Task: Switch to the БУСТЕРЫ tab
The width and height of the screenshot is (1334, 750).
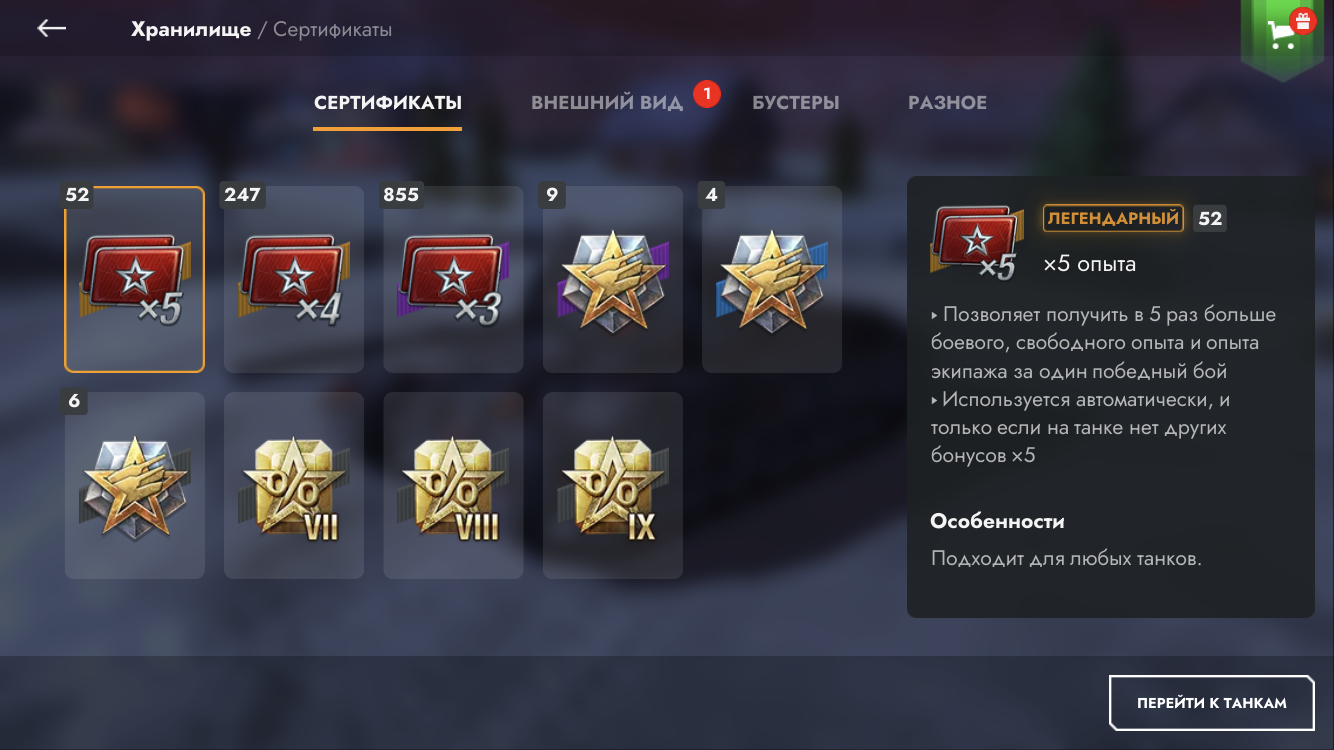Action: click(x=796, y=102)
